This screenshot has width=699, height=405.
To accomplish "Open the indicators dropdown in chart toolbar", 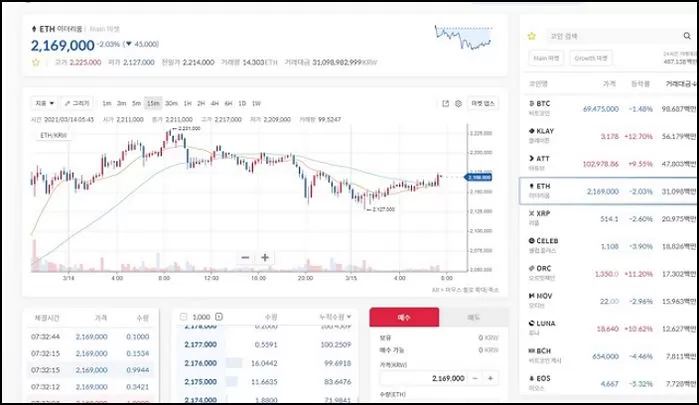I will pyautogui.click(x=42, y=103).
